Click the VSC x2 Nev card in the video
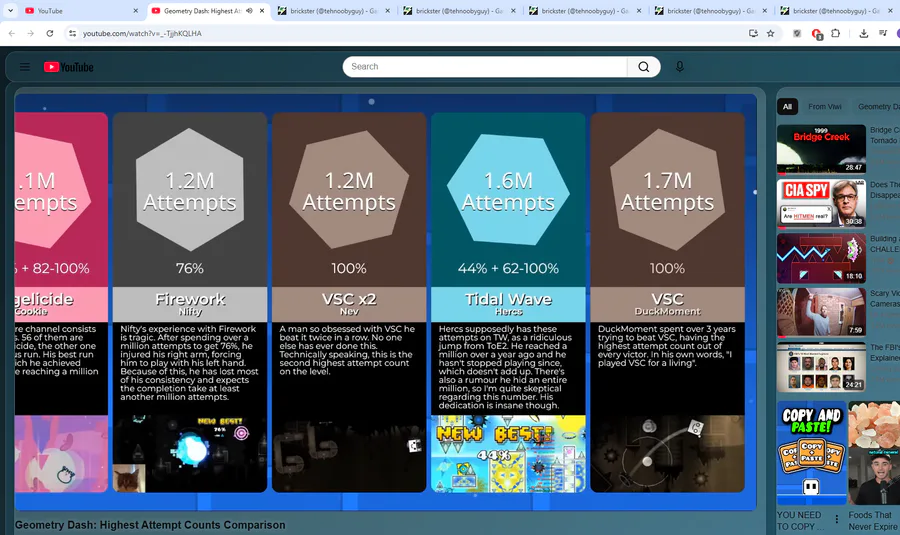Viewport: 900px width, 535px height. pyautogui.click(x=349, y=303)
